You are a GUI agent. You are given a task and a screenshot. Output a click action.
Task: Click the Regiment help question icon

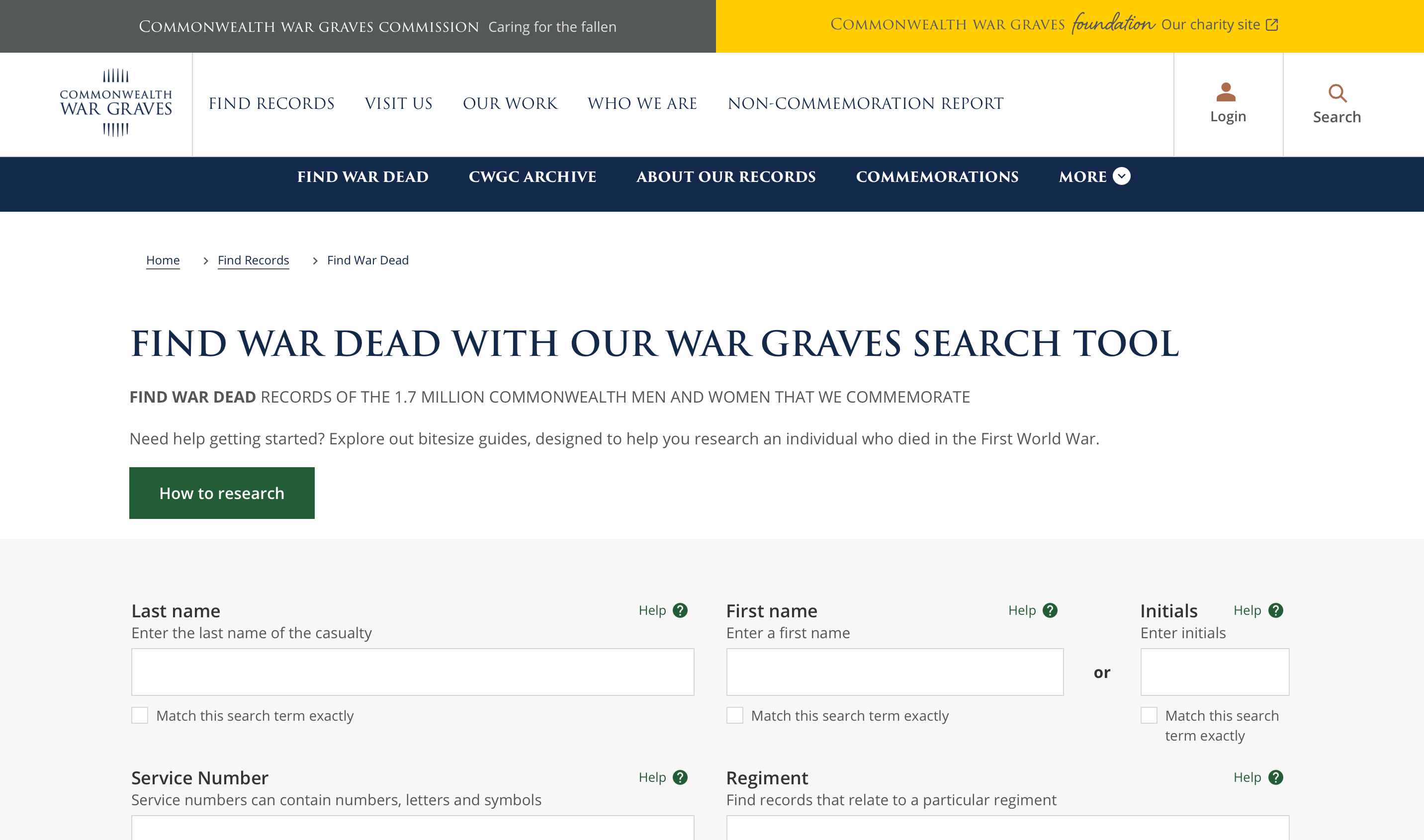(x=1276, y=778)
